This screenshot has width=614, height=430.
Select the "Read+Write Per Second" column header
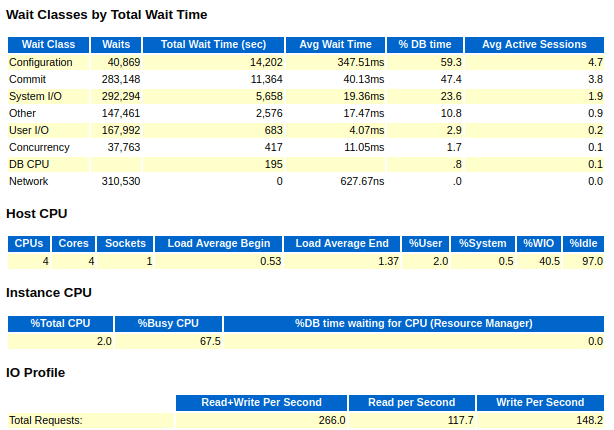coord(262,402)
